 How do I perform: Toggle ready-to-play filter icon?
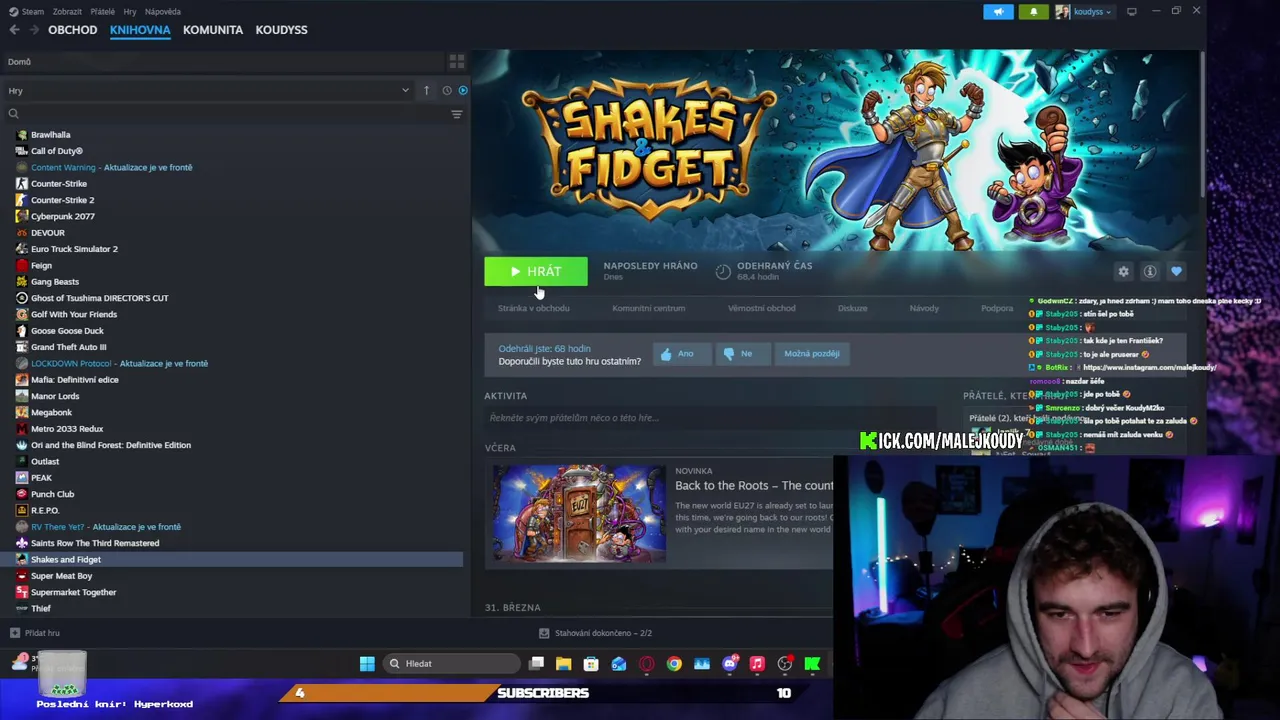click(463, 90)
